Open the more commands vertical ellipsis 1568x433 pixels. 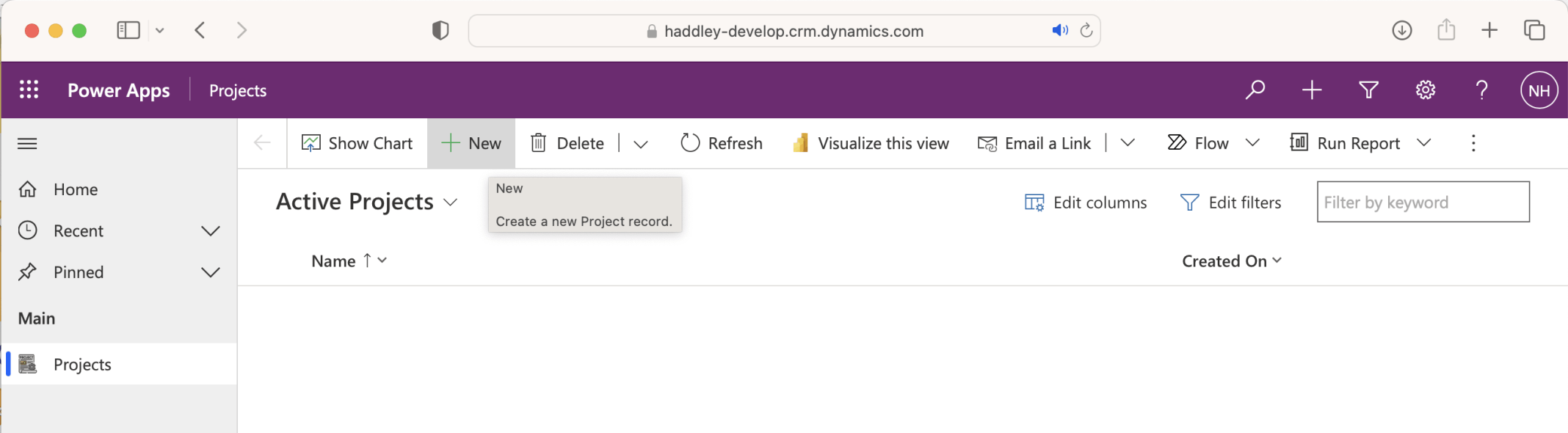point(1473,143)
